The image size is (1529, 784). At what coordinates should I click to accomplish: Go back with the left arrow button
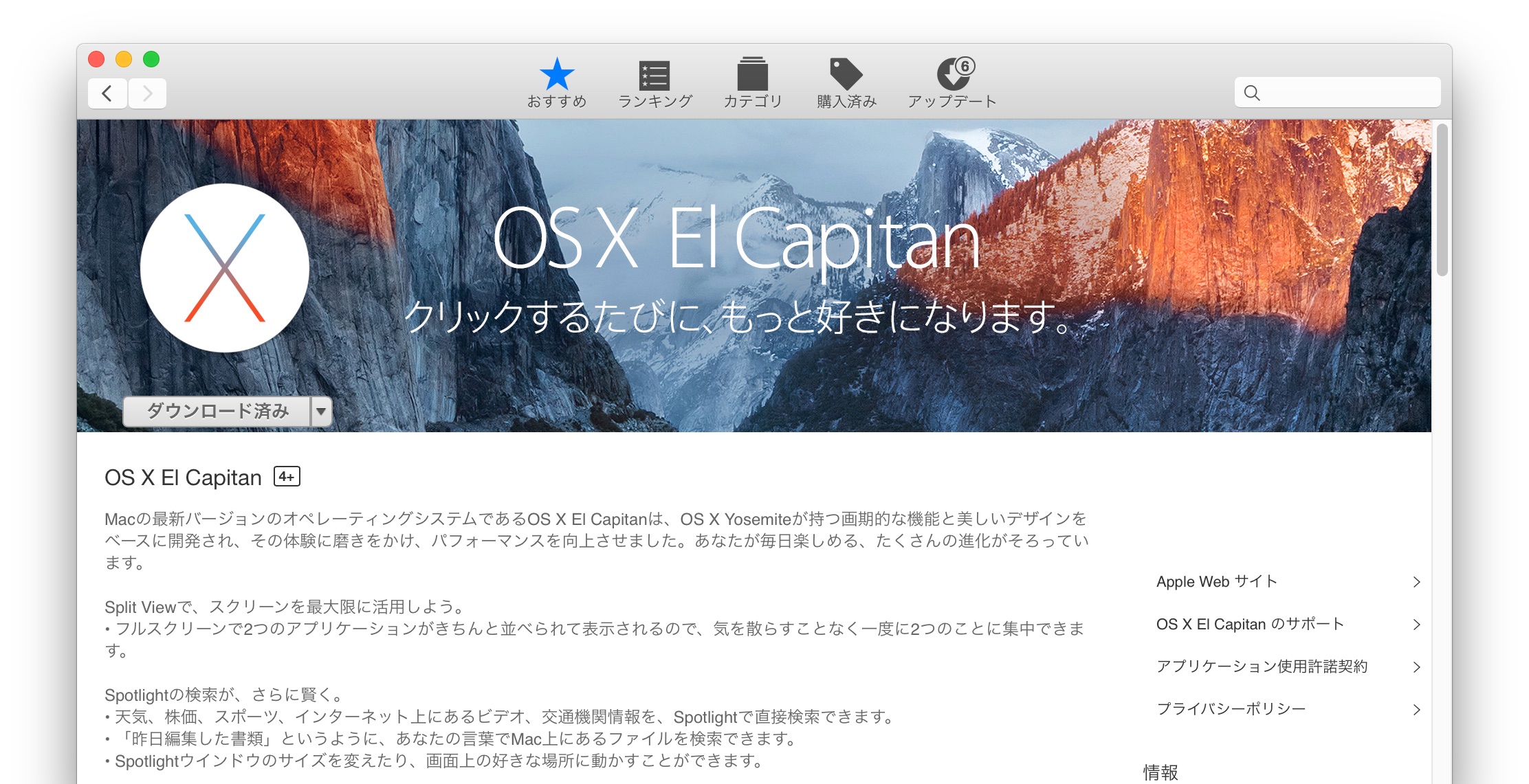[x=107, y=93]
